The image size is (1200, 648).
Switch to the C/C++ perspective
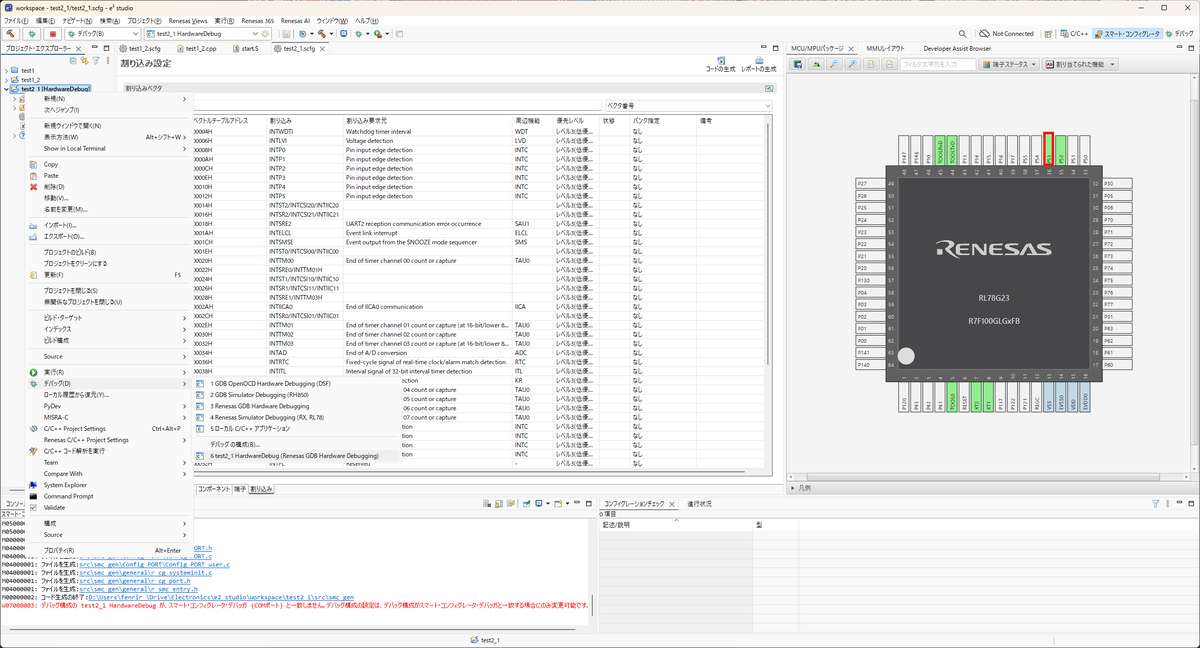pos(1074,33)
